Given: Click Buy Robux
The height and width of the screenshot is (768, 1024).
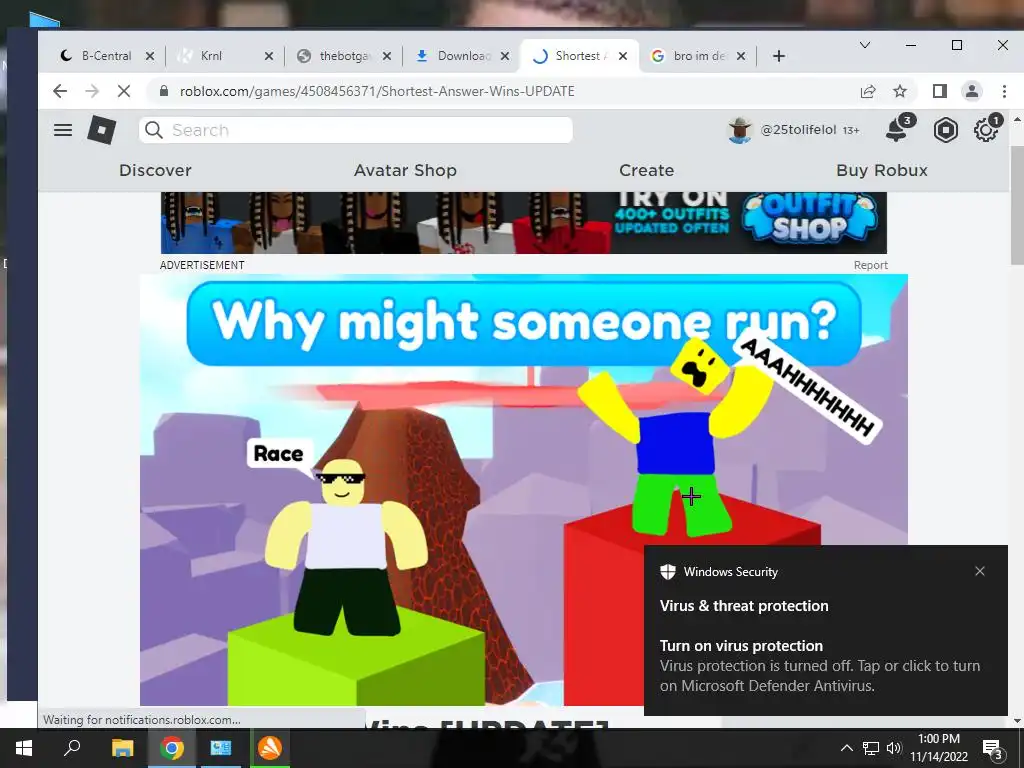Looking at the screenshot, I should 882,170.
